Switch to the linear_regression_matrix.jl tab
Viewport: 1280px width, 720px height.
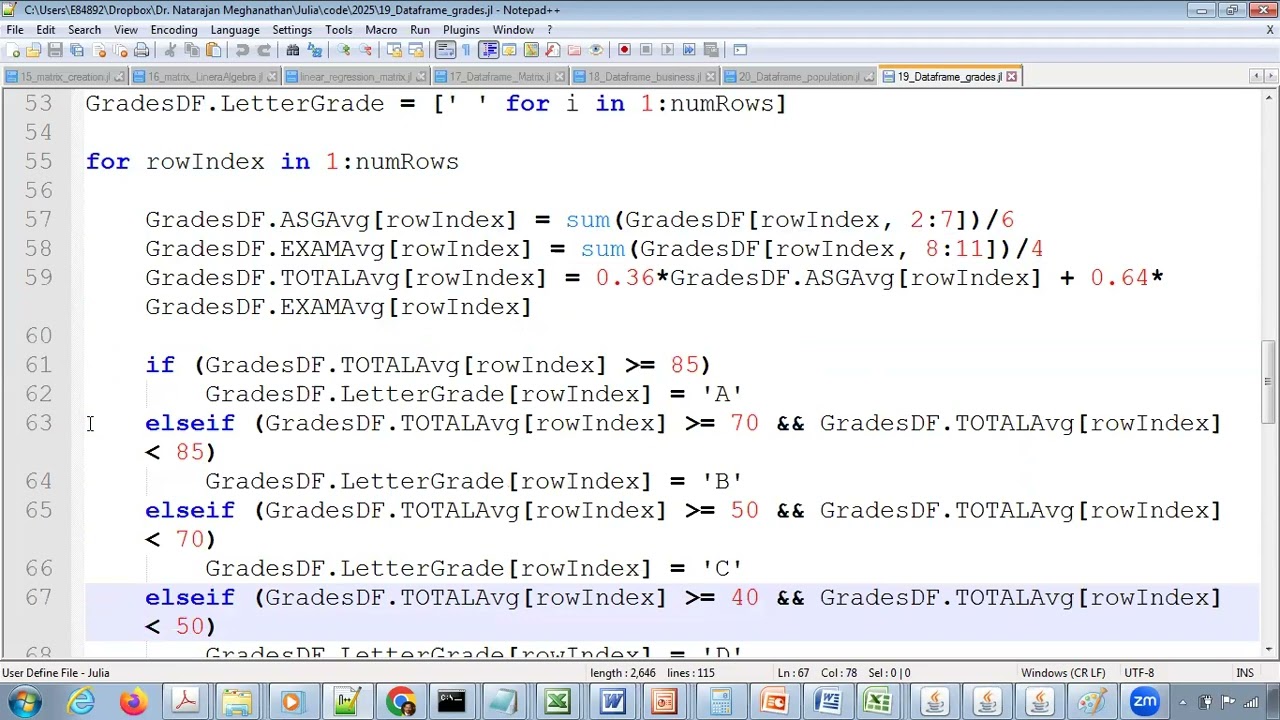tap(355, 77)
